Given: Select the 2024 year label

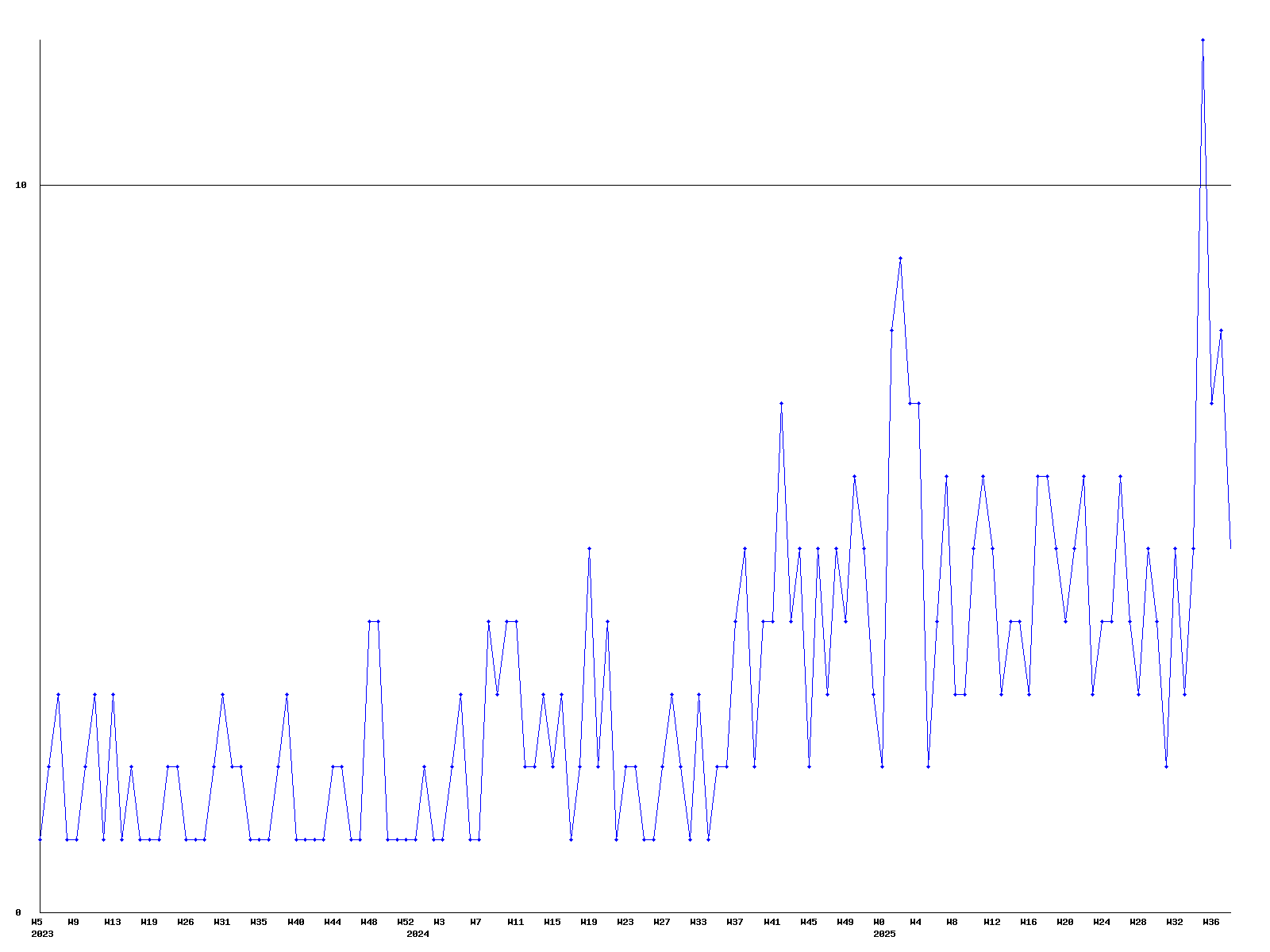Looking at the screenshot, I should point(418,934).
